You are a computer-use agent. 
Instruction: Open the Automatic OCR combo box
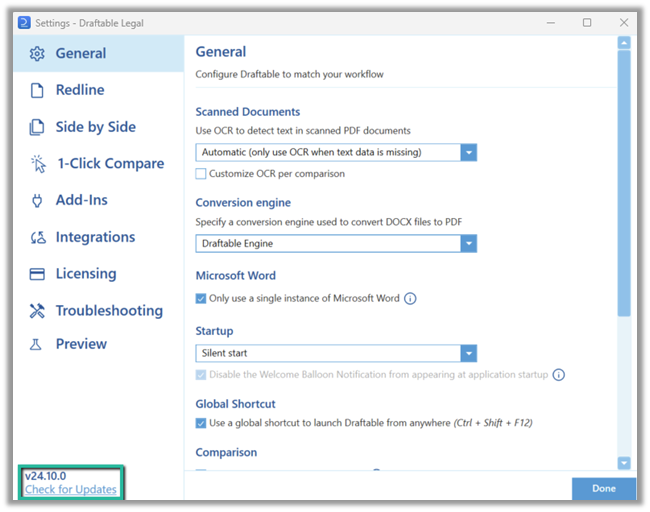[x=336, y=153]
